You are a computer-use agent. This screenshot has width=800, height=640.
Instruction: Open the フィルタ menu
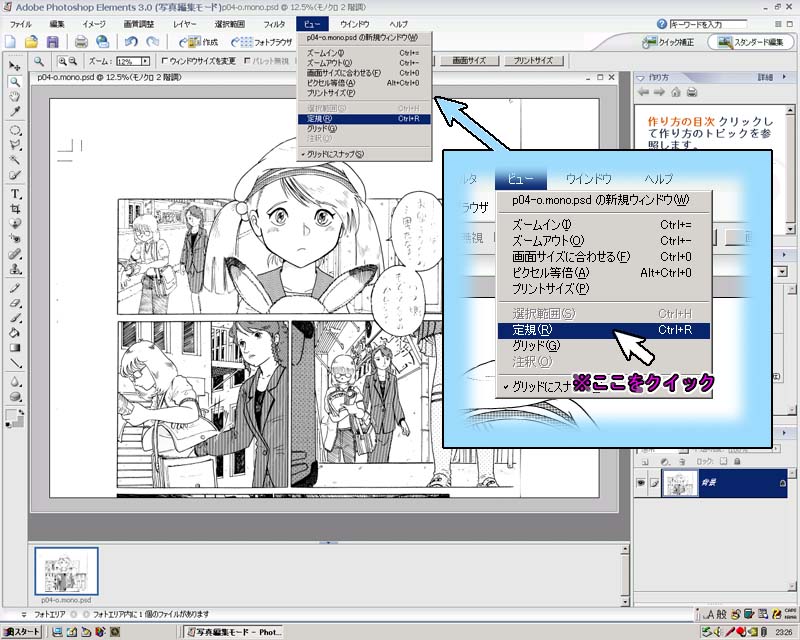pyautogui.click(x=274, y=24)
